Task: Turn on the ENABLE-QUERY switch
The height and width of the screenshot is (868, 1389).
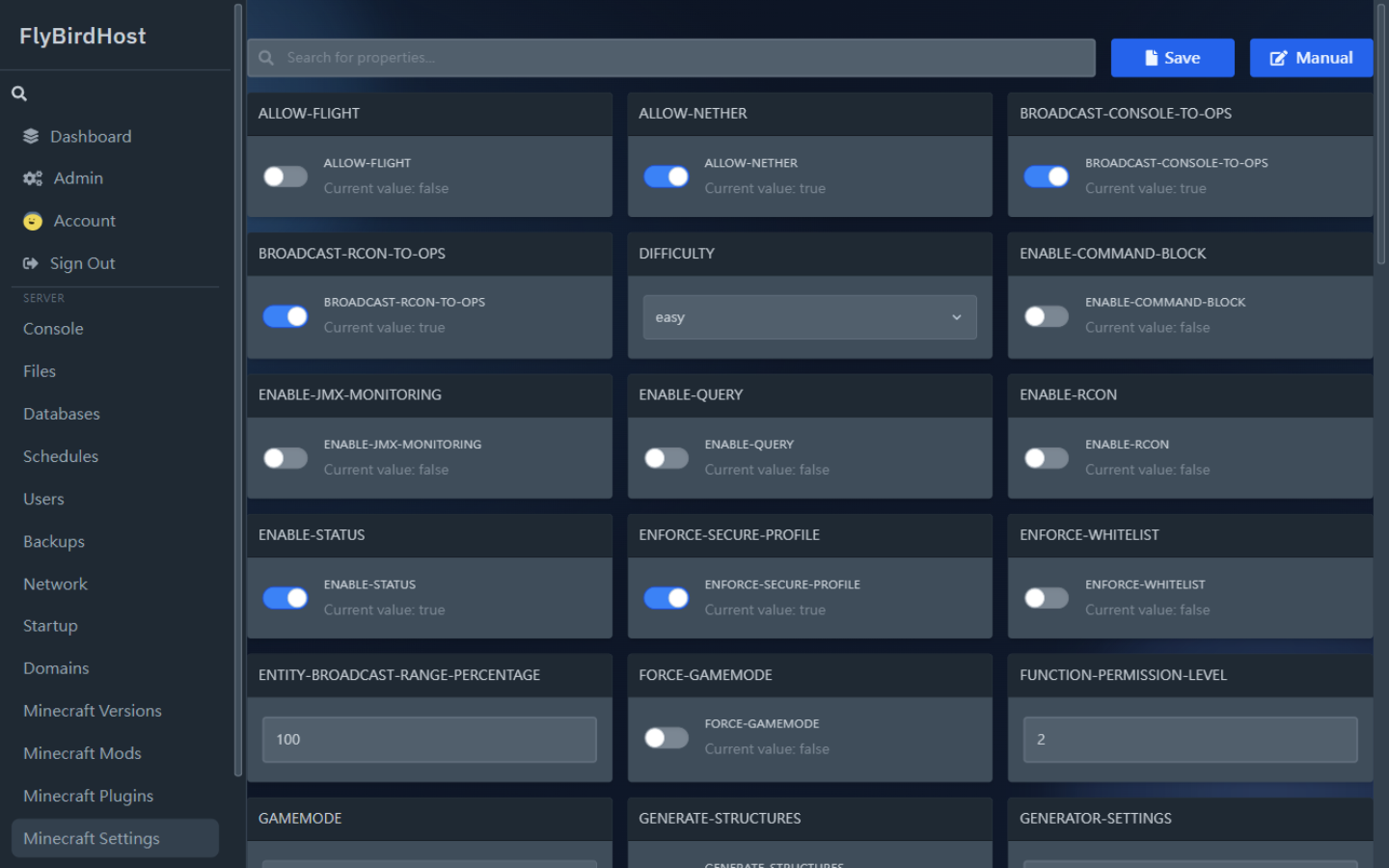Action: pyautogui.click(x=667, y=457)
